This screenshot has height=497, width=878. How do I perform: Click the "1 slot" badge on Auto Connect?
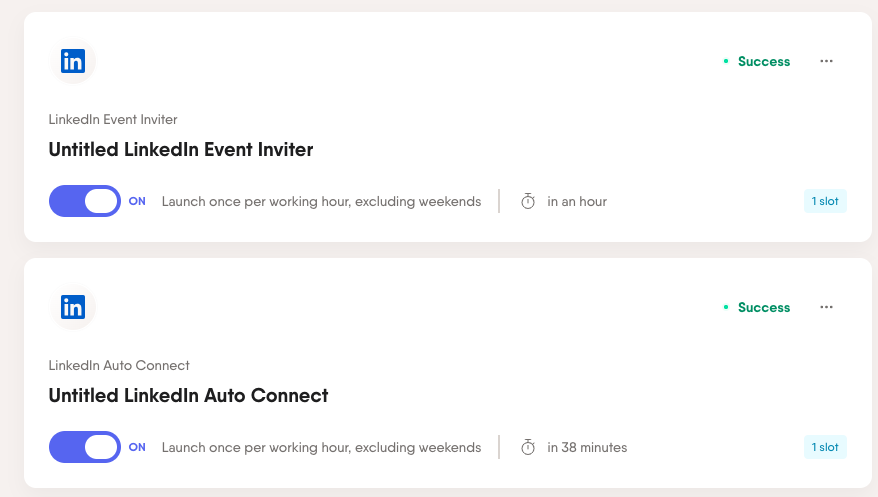pyautogui.click(x=825, y=447)
